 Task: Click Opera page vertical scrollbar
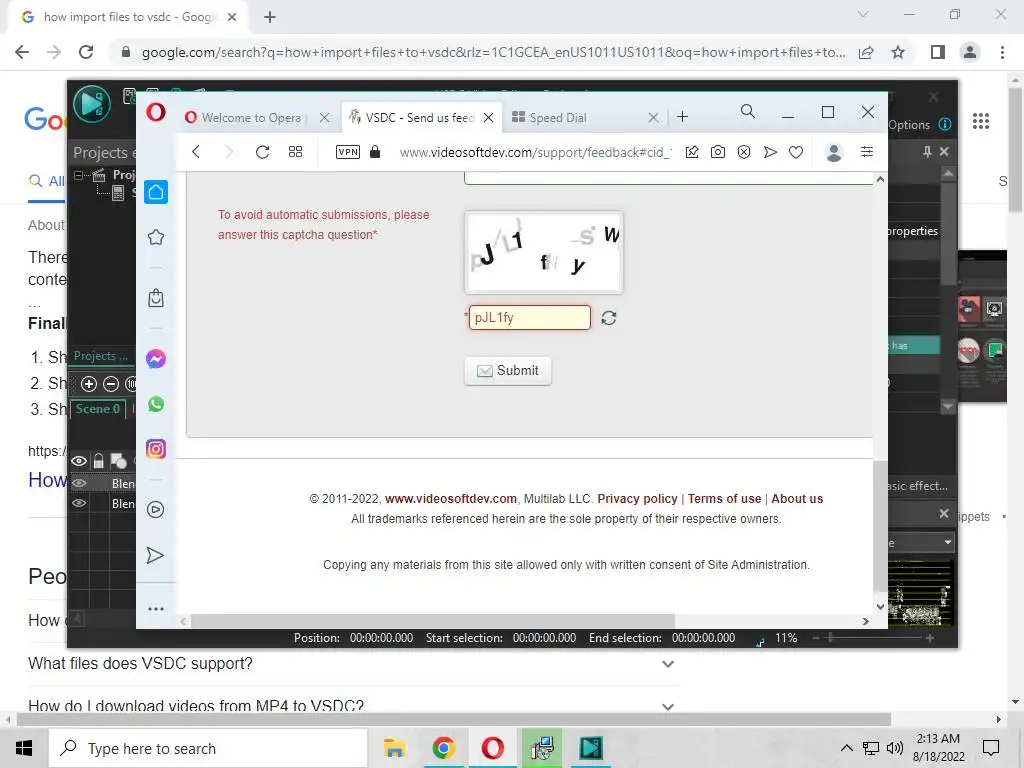[x=880, y=525]
